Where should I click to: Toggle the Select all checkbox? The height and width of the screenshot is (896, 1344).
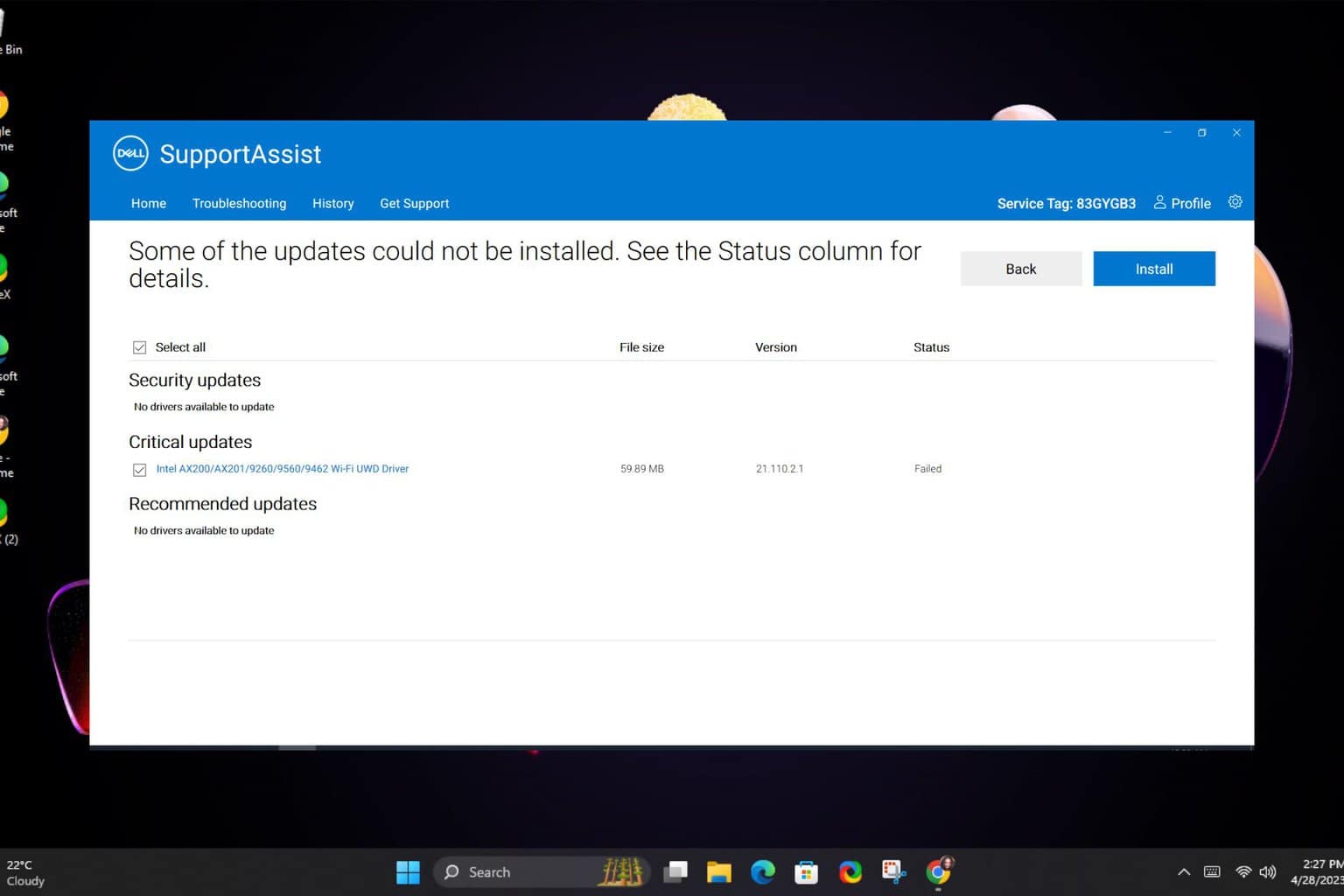pyautogui.click(x=140, y=347)
